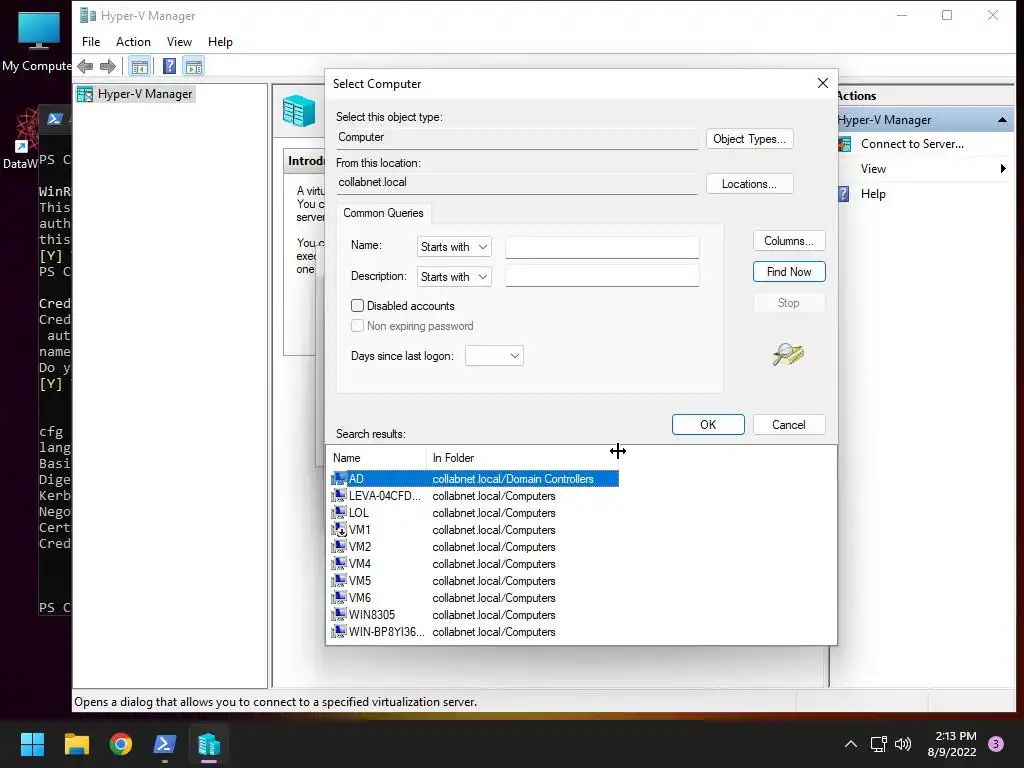Select the Common Queries tab

pyautogui.click(x=383, y=213)
